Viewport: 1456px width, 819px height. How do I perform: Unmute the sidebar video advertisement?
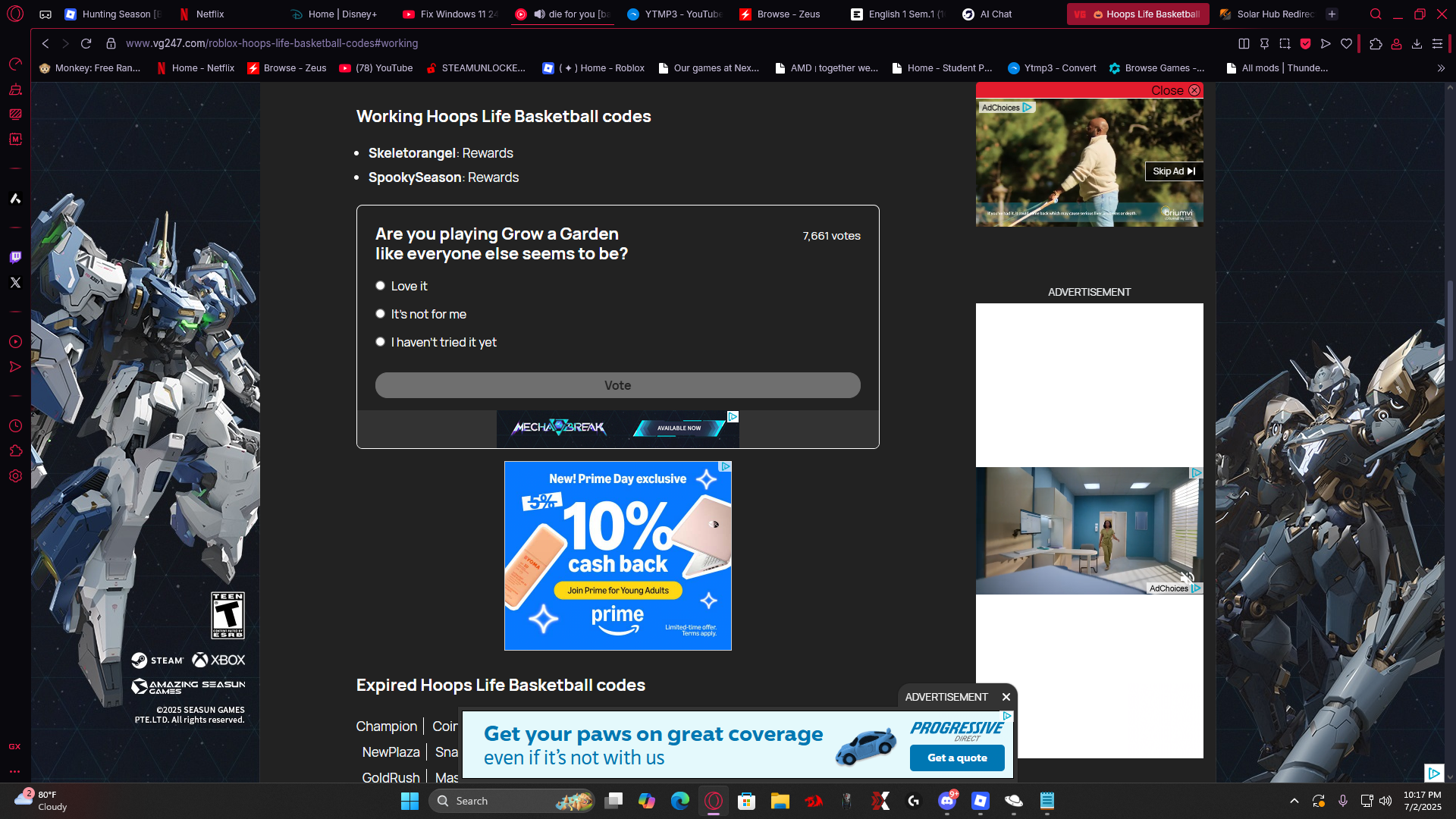[x=1187, y=578]
